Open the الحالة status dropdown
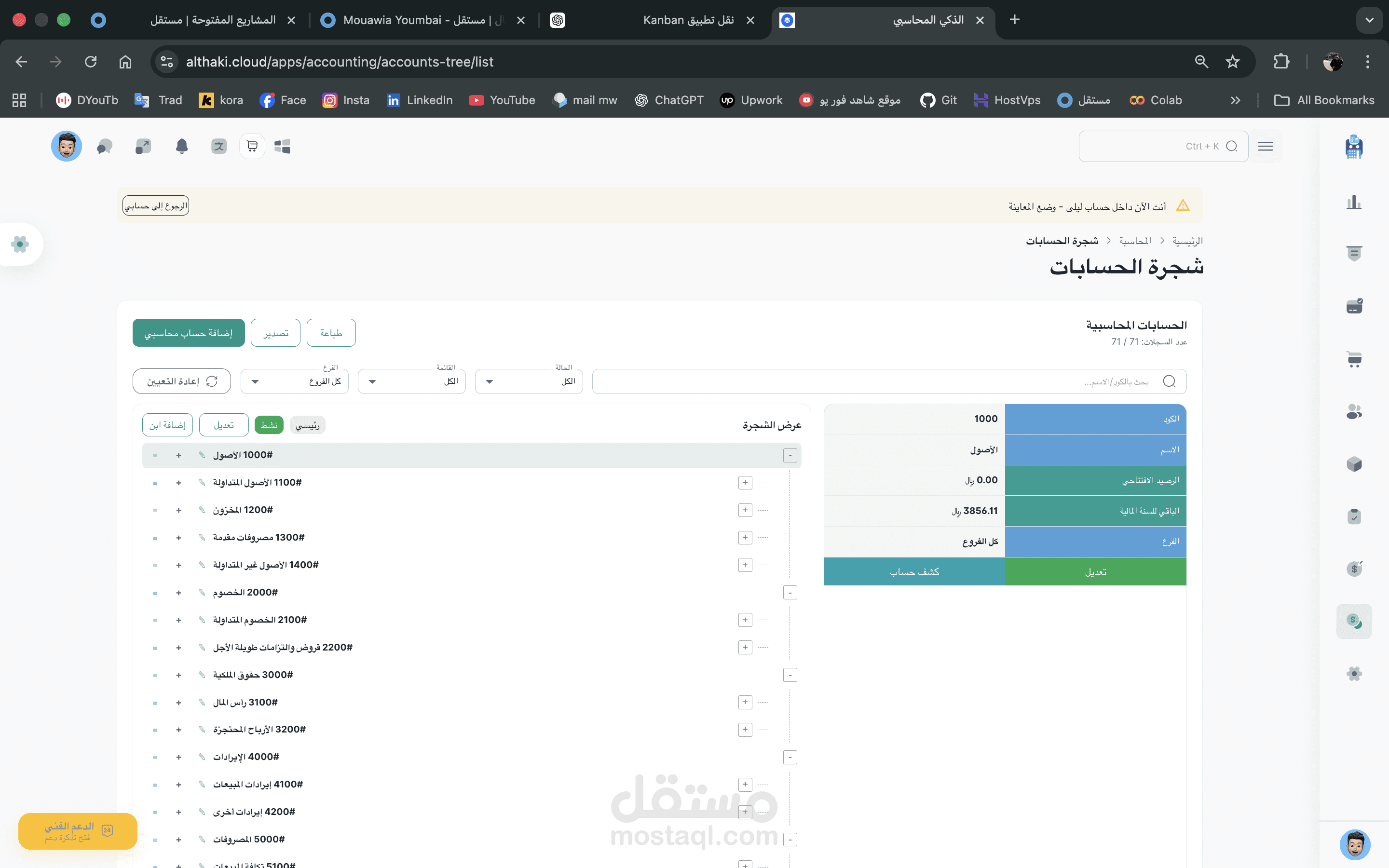 click(529, 381)
